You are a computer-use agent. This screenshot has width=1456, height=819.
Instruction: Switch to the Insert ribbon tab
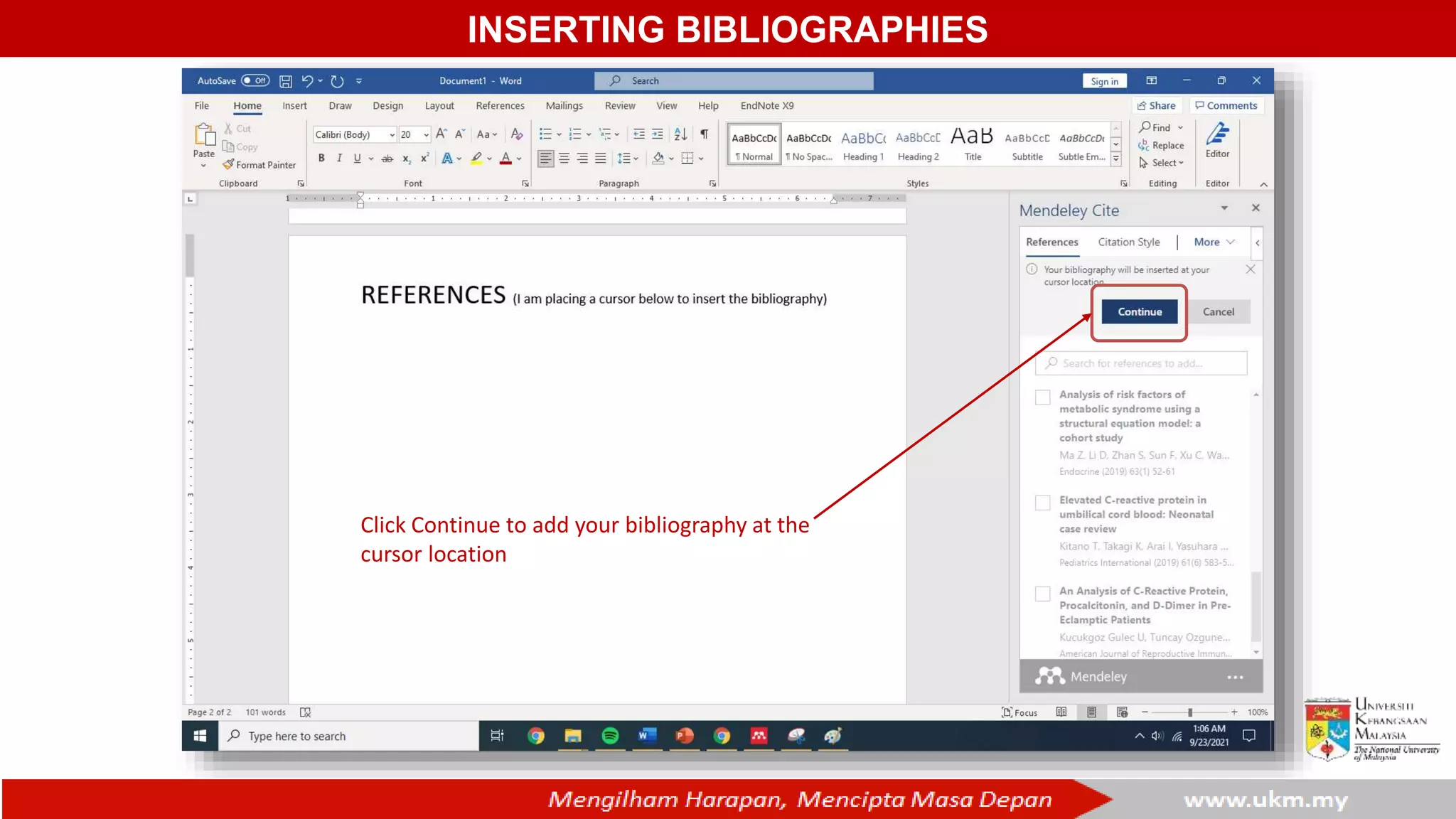tap(294, 105)
